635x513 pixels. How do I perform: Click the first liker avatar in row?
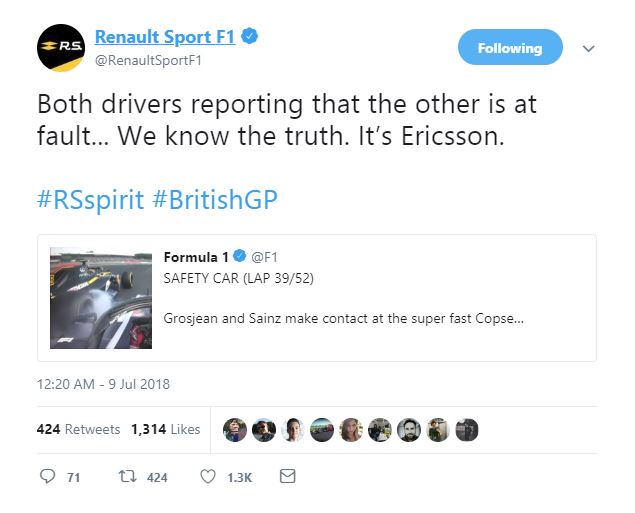(235, 429)
